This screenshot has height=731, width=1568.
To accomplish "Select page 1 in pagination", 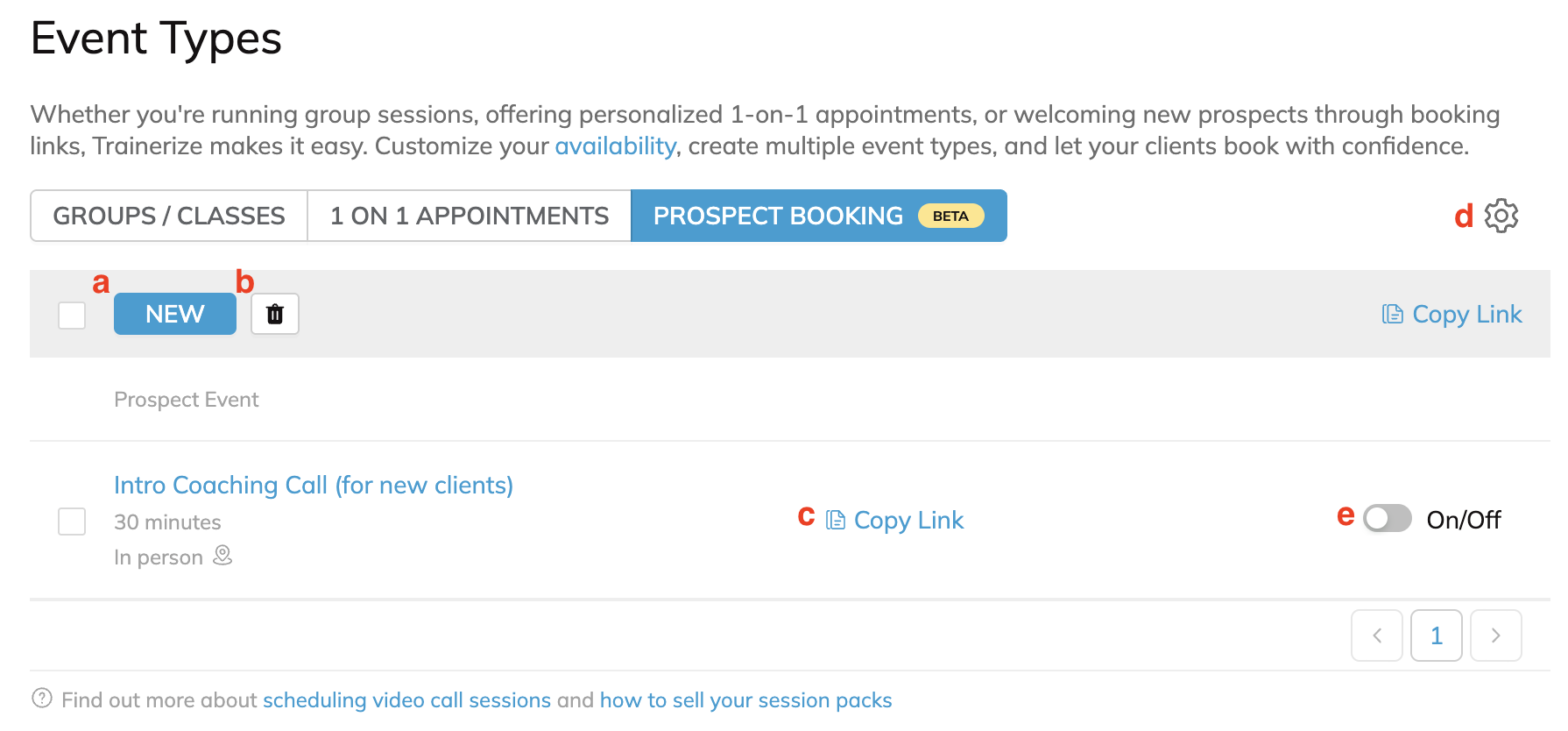I will tap(1436, 635).
